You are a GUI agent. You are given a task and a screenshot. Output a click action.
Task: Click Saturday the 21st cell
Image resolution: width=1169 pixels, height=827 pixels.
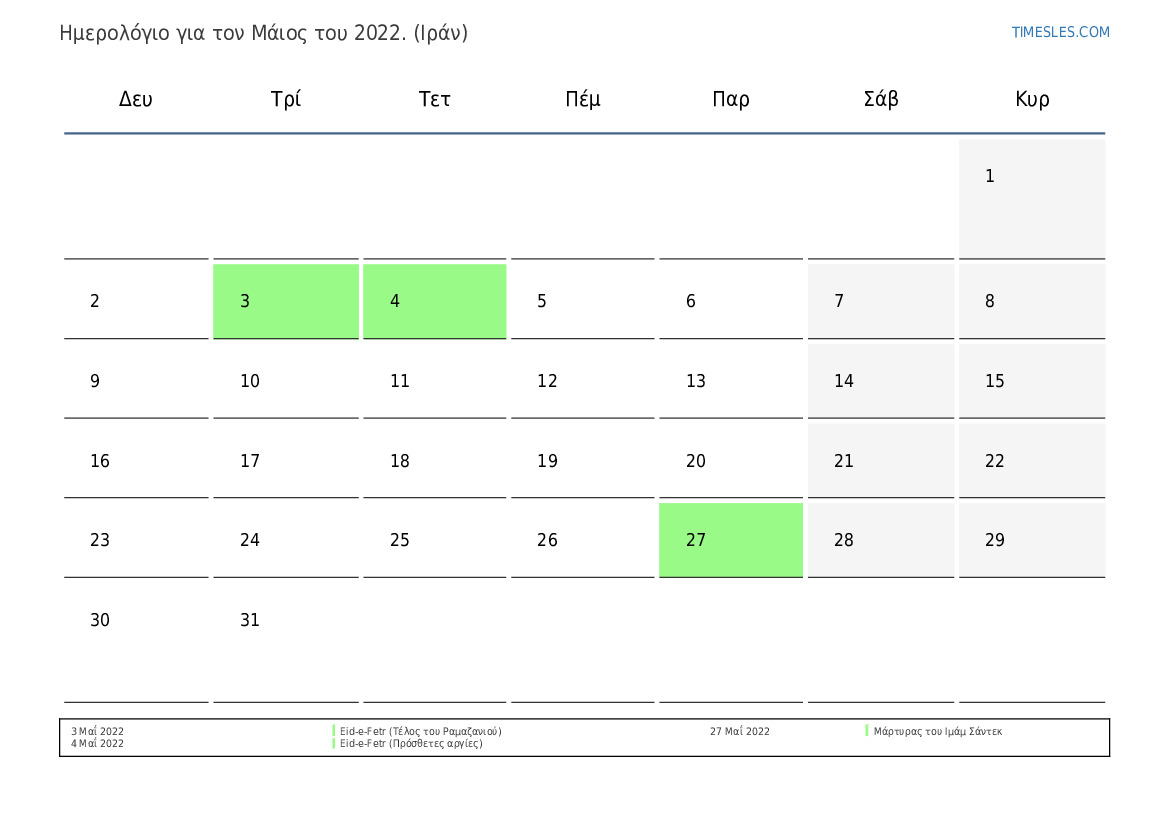click(881, 461)
